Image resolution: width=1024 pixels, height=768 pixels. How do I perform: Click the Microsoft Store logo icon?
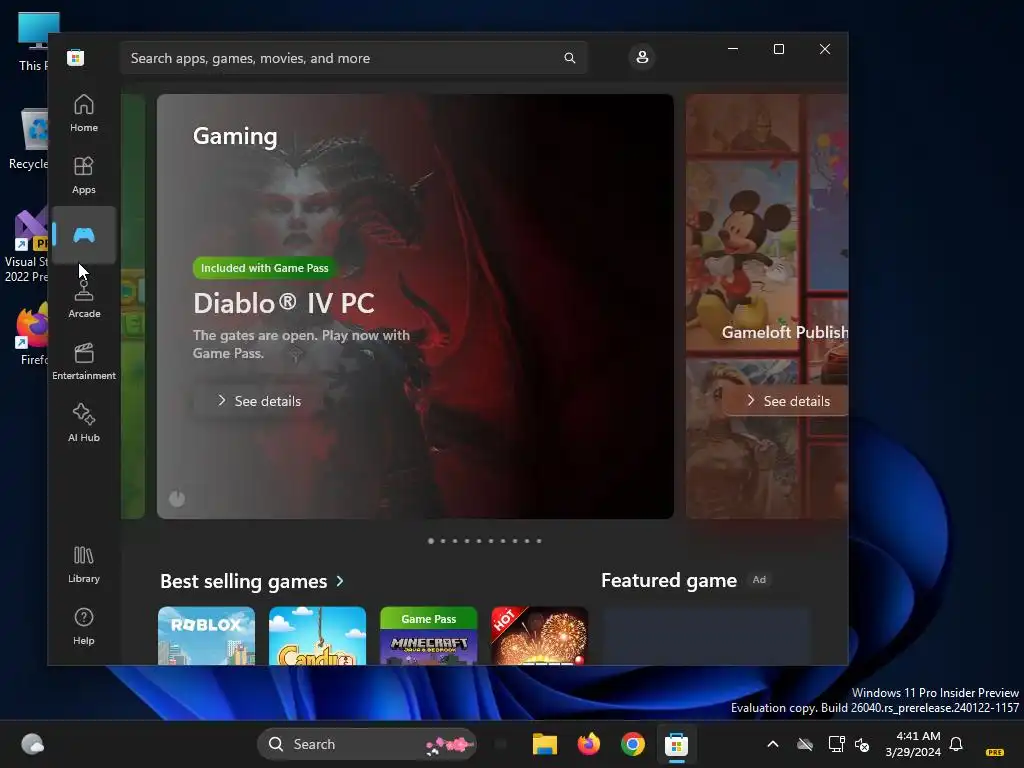pos(76,57)
